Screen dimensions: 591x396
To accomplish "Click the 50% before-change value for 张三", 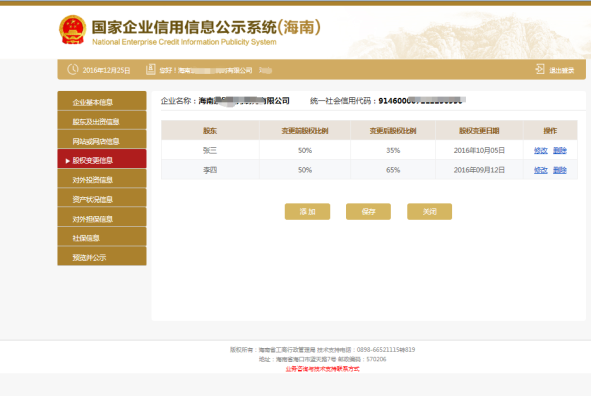I will 305,150.
